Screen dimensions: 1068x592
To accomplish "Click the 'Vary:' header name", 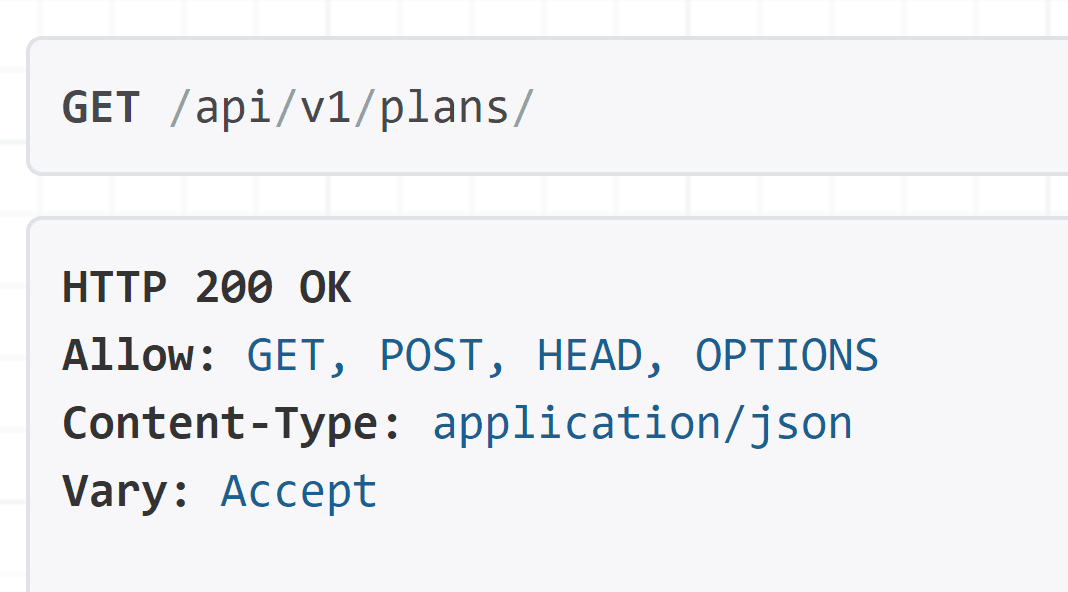I will (x=127, y=492).
